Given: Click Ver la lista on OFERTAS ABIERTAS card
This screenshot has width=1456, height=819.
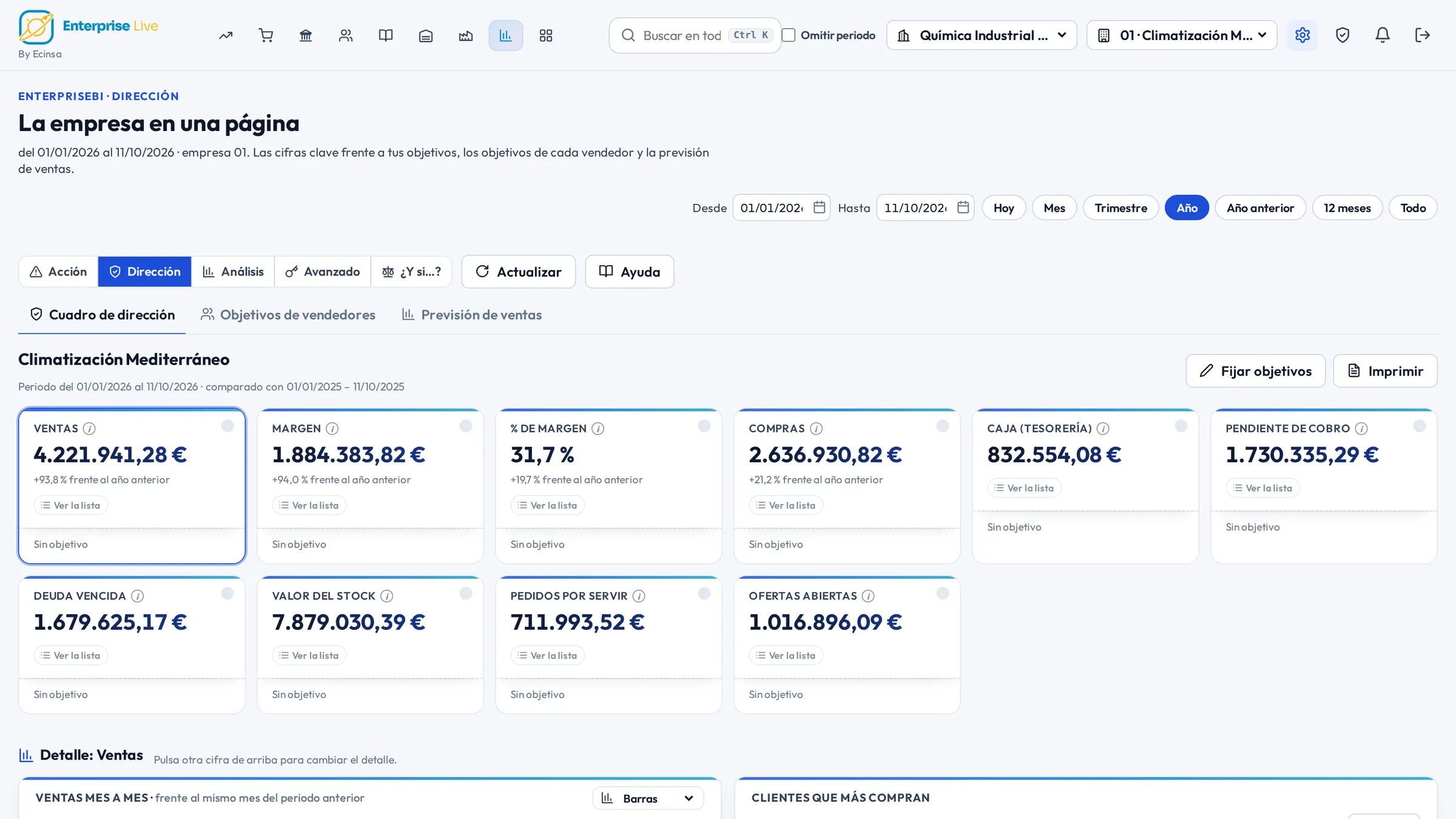Looking at the screenshot, I should point(786,655).
